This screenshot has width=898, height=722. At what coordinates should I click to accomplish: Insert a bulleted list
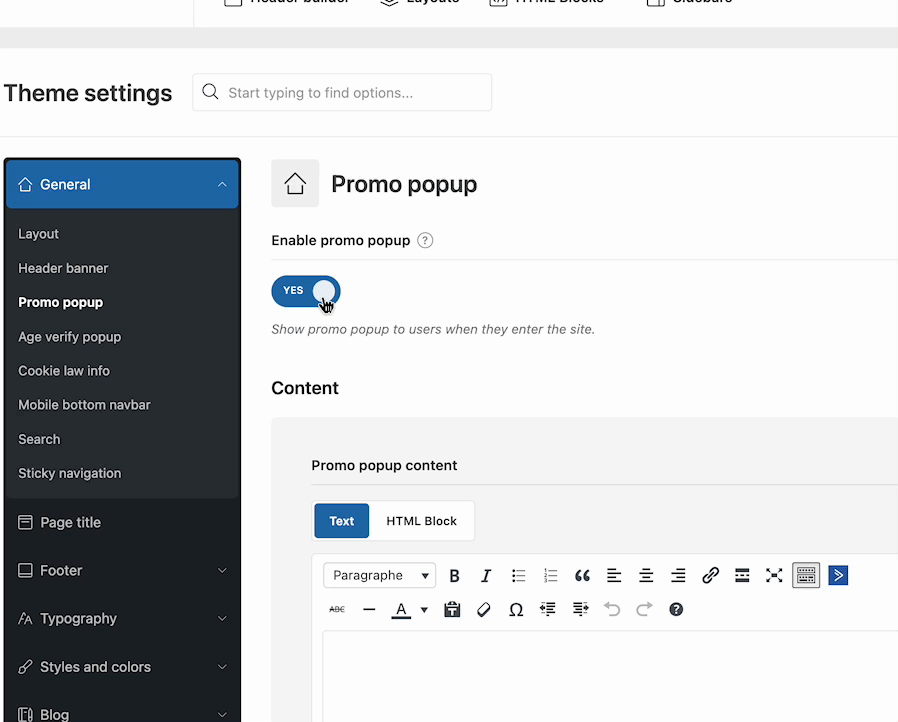pos(518,575)
